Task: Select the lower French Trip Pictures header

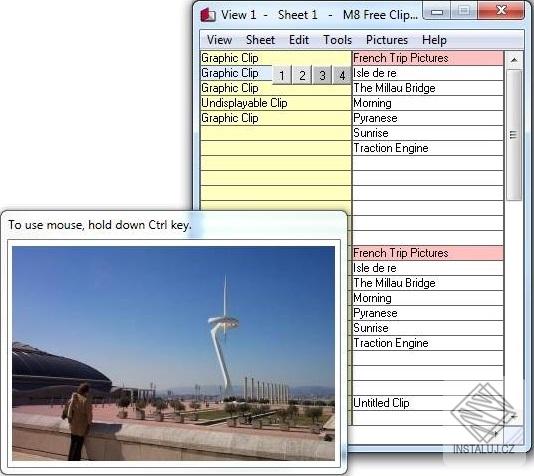Action: coord(428,253)
